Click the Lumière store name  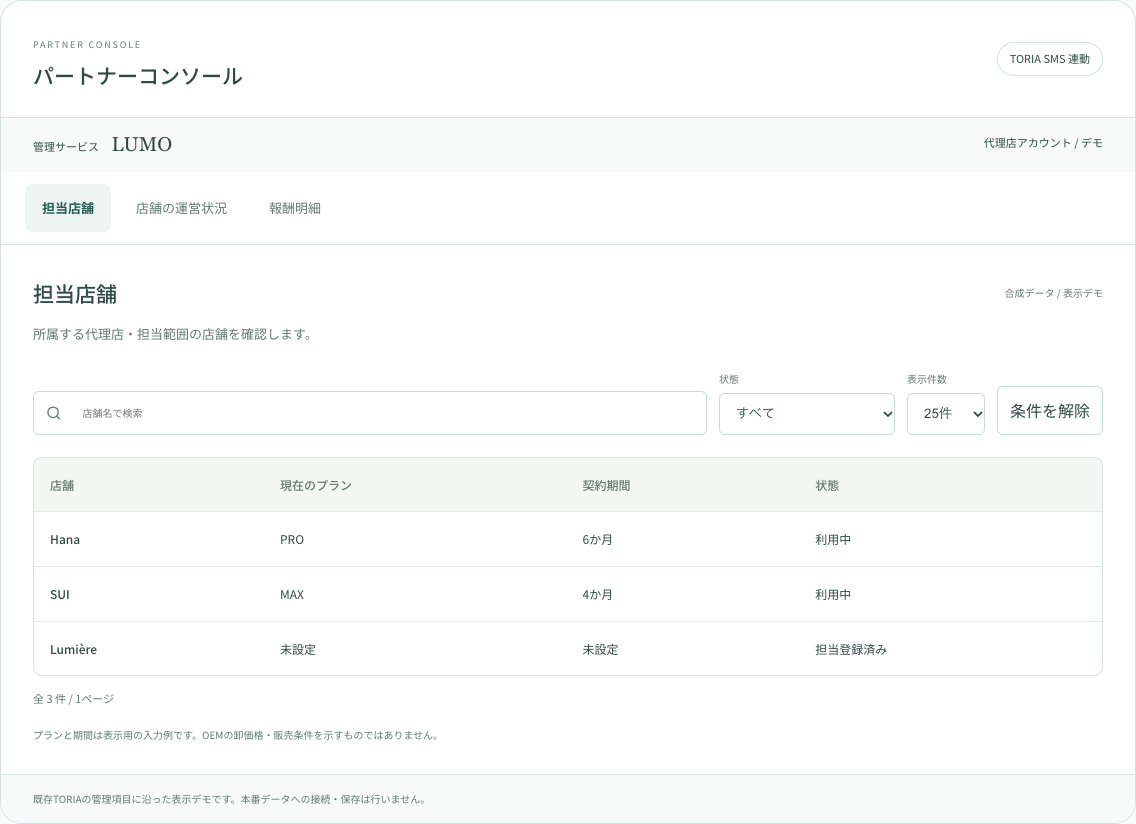[73, 650]
